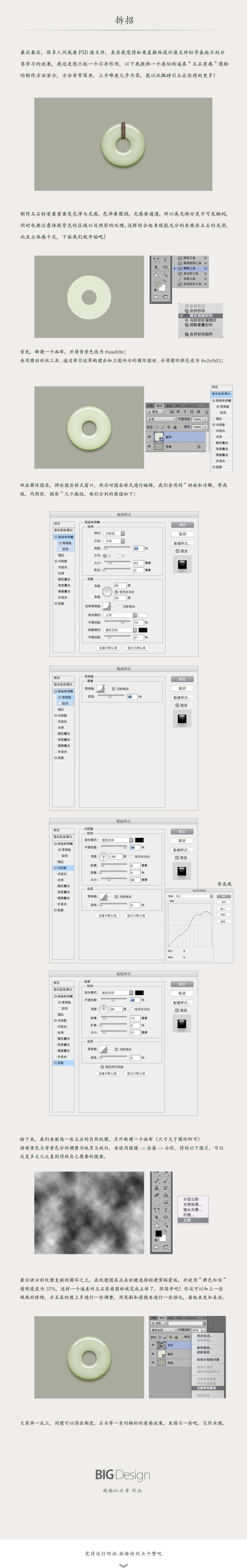Click shadow color black swatch in bevel dialog
Image resolution: width=247 pixels, height=1568 pixels.
point(143,630)
